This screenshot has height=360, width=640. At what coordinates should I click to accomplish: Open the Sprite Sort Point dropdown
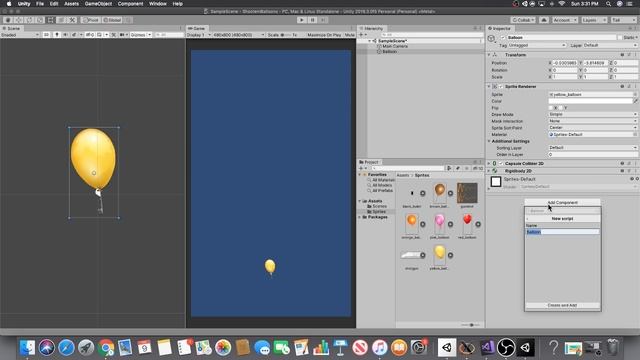click(x=593, y=128)
